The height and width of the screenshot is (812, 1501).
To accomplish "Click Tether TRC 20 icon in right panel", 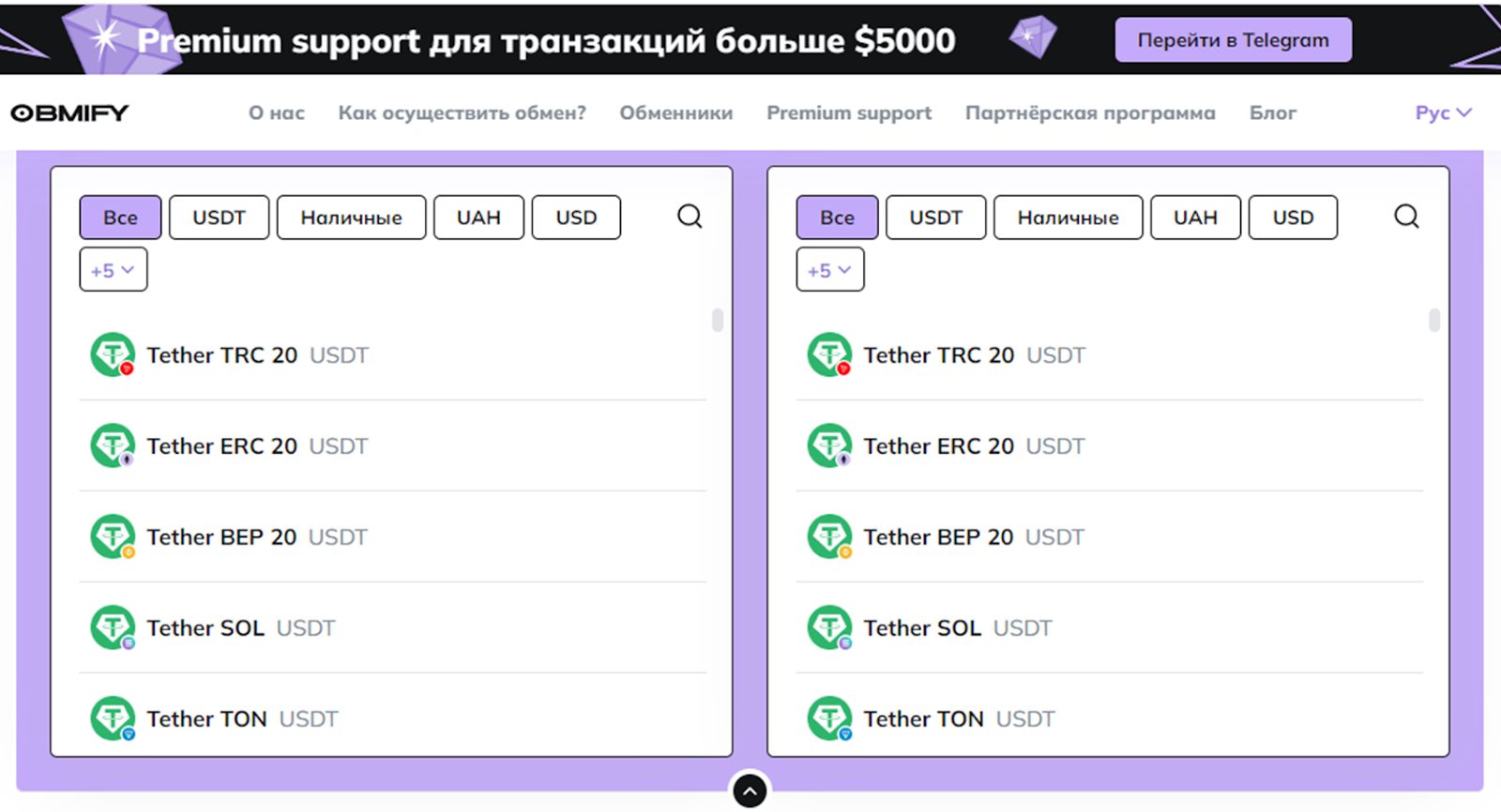I will pos(829,355).
